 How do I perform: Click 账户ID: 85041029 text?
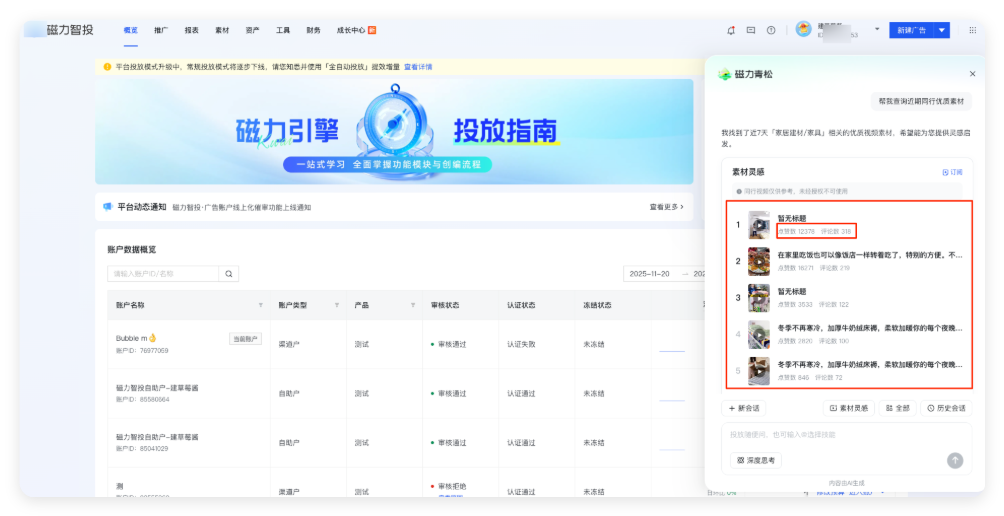pos(142,449)
